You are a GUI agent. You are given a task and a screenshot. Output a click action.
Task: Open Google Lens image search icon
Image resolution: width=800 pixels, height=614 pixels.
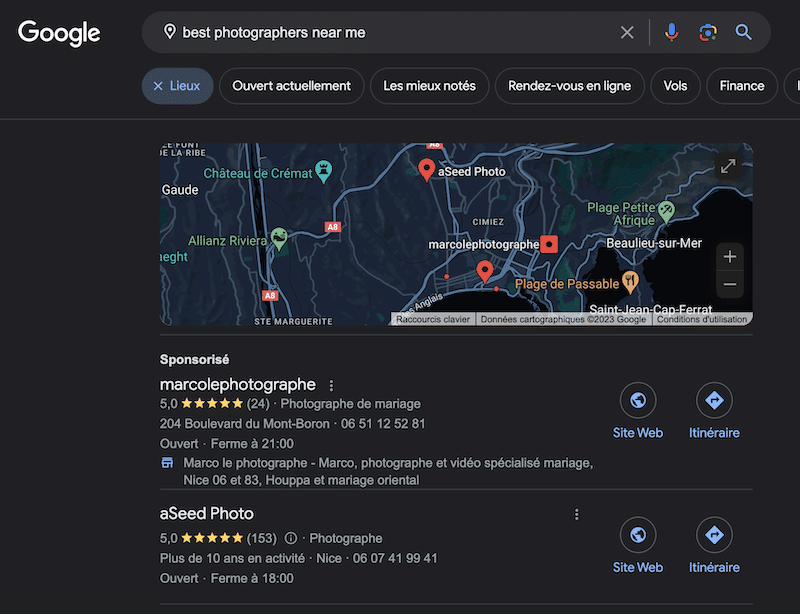[x=708, y=33]
